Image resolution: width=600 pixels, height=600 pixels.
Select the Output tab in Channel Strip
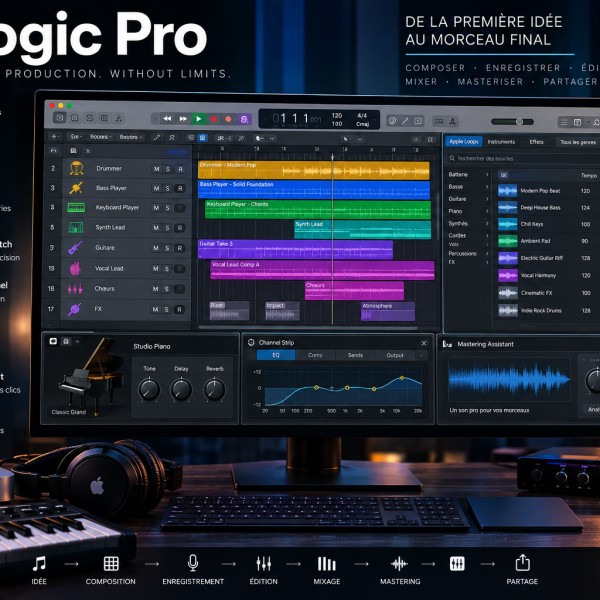coord(395,355)
